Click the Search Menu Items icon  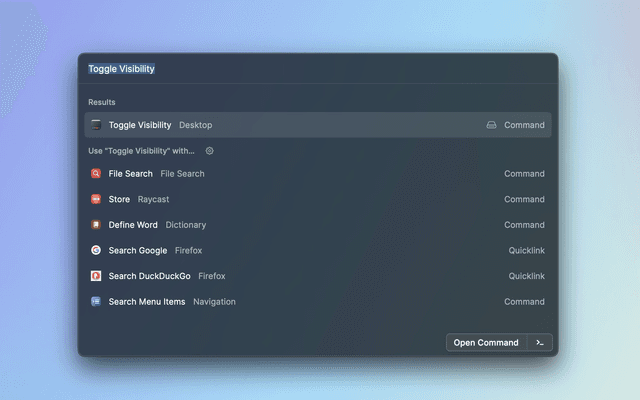(x=96, y=301)
